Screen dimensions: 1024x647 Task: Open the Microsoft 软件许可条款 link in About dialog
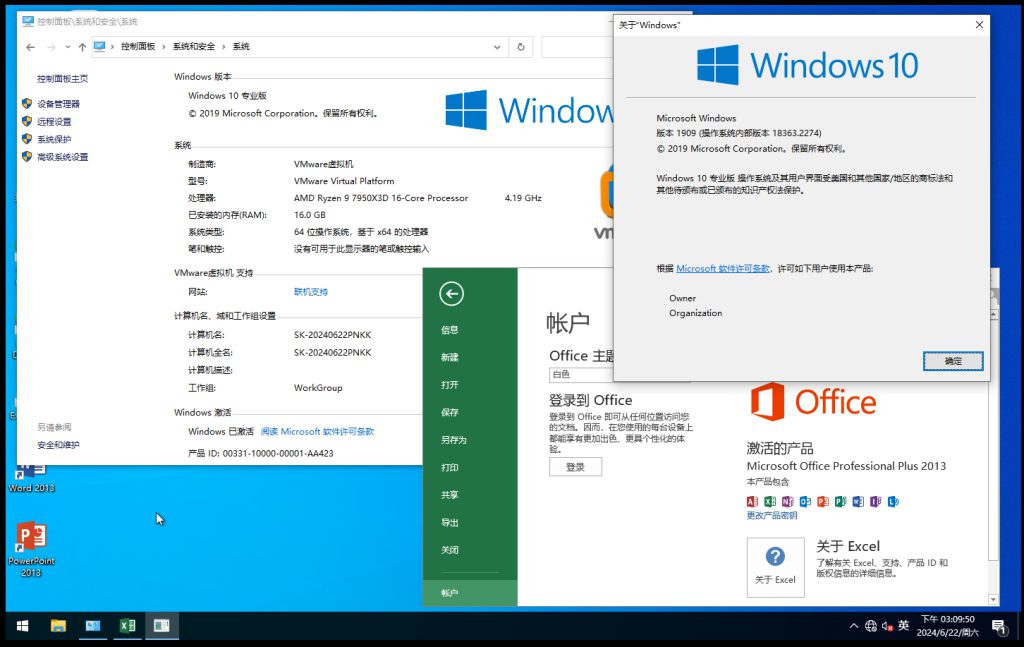click(723, 269)
